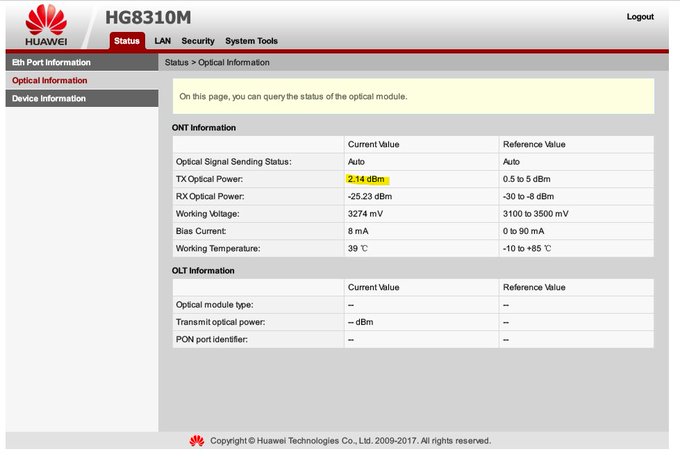680x456 pixels.
Task: Click the 0.5 to 5 dBm reference value
Action: [526, 179]
